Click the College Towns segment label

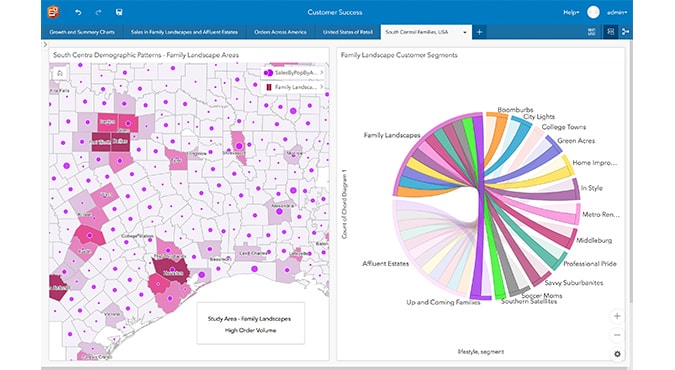point(564,127)
